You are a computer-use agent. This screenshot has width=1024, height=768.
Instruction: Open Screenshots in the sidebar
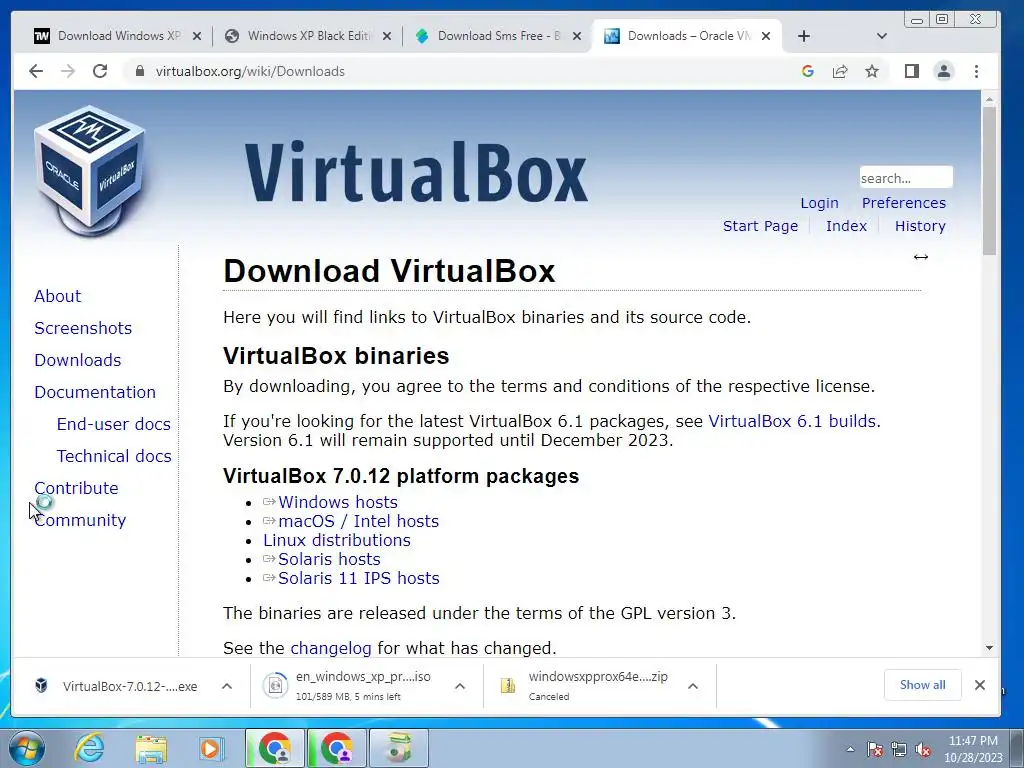(x=83, y=328)
